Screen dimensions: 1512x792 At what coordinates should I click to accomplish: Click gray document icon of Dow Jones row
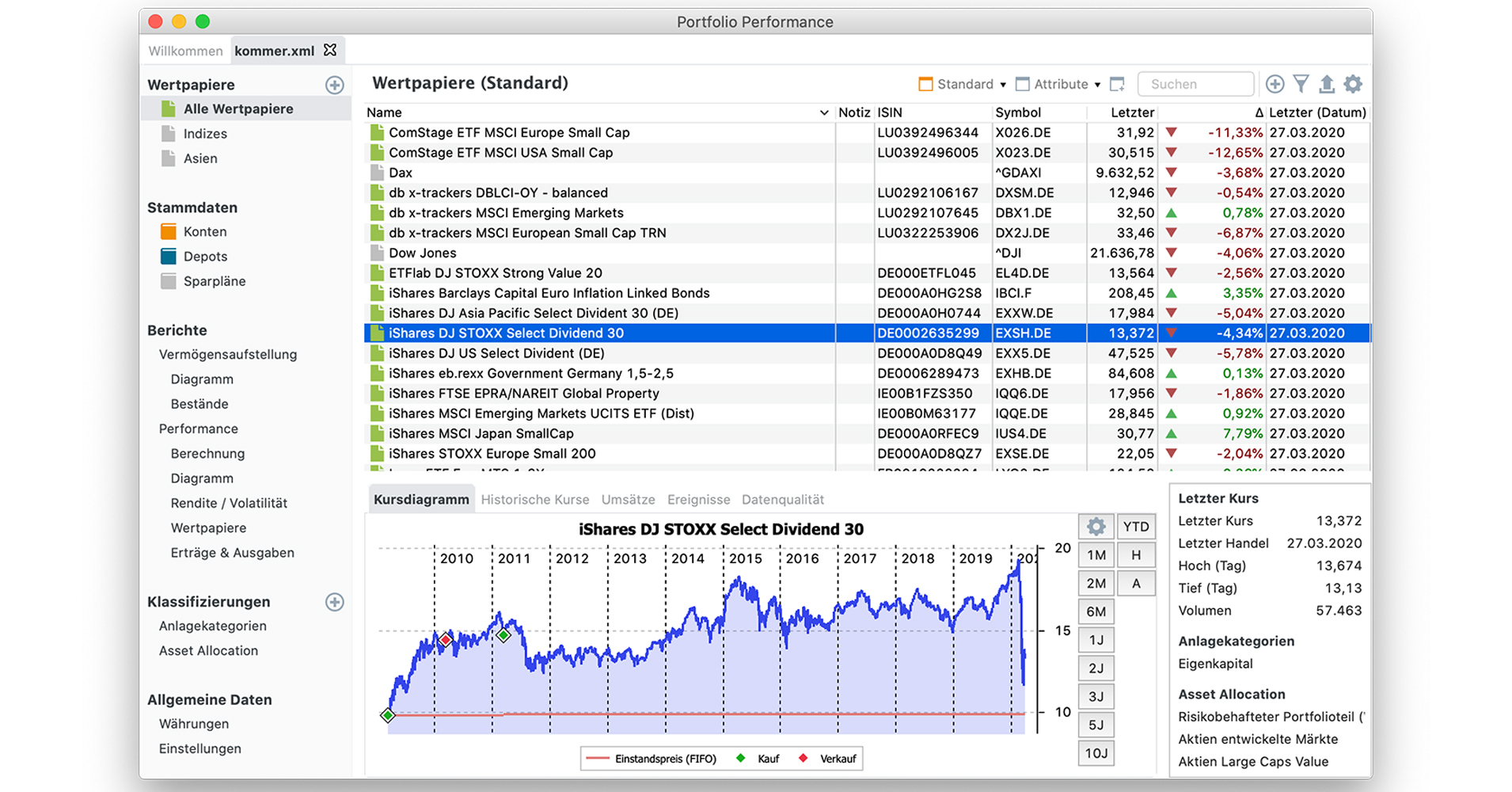(378, 253)
